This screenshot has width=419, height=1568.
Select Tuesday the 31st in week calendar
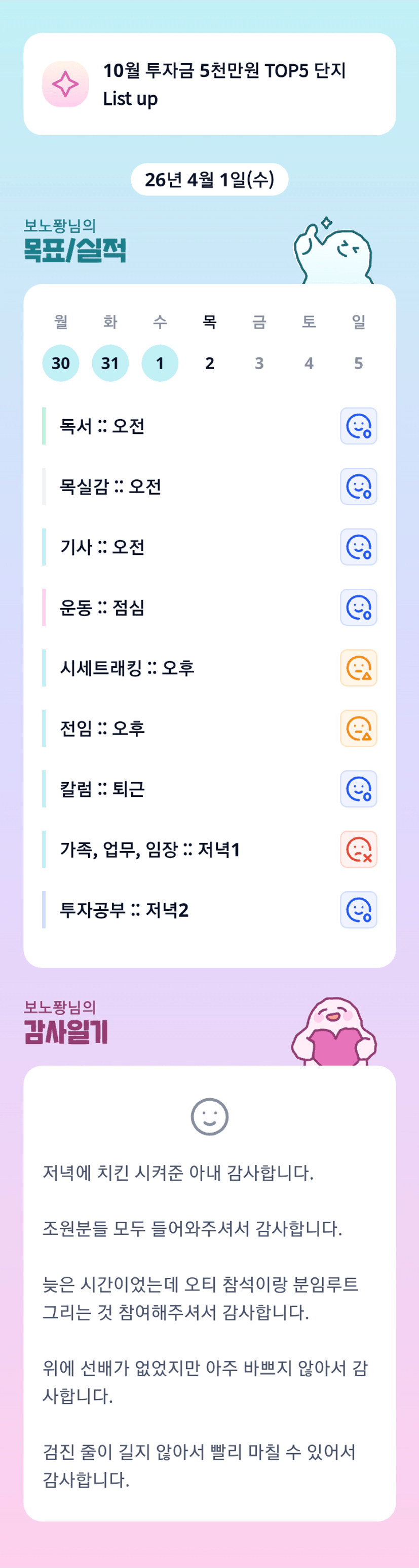(110, 364)
